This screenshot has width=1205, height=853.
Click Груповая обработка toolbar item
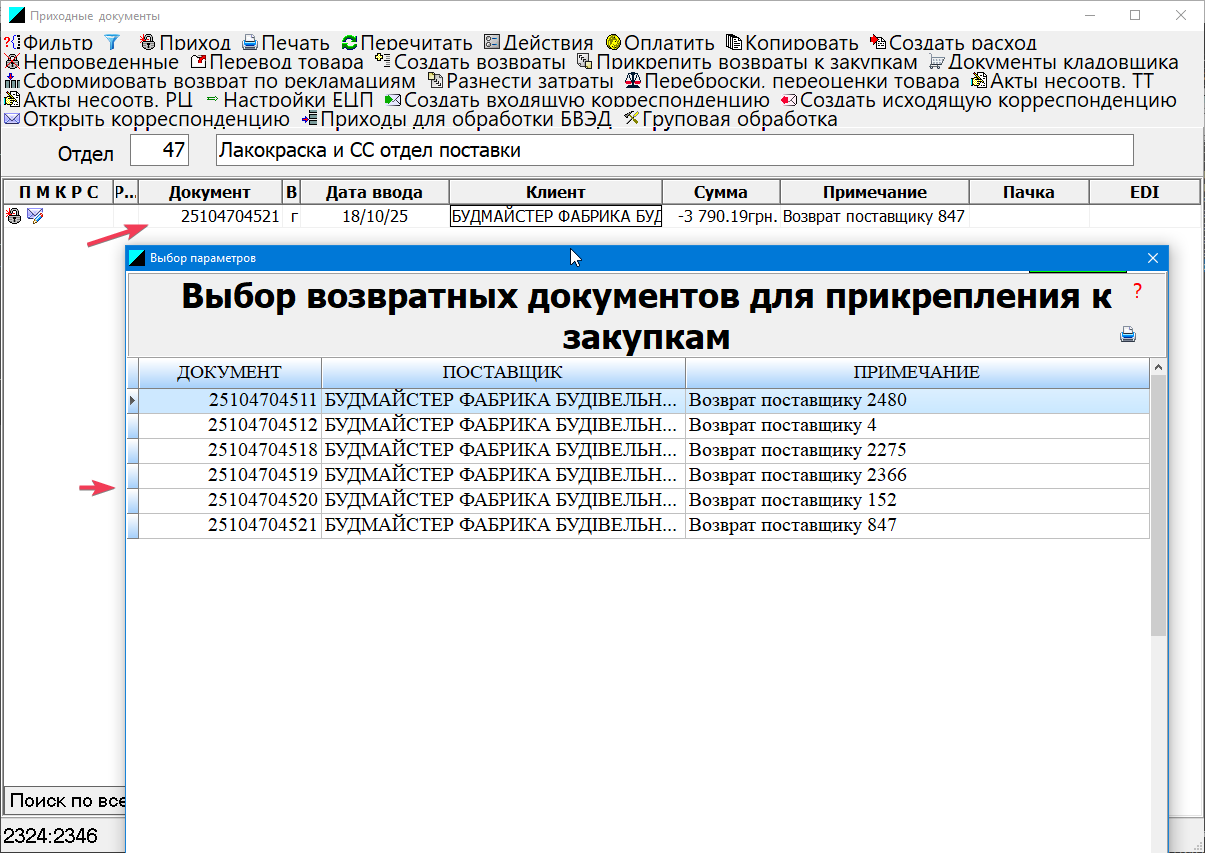point(730,119)
